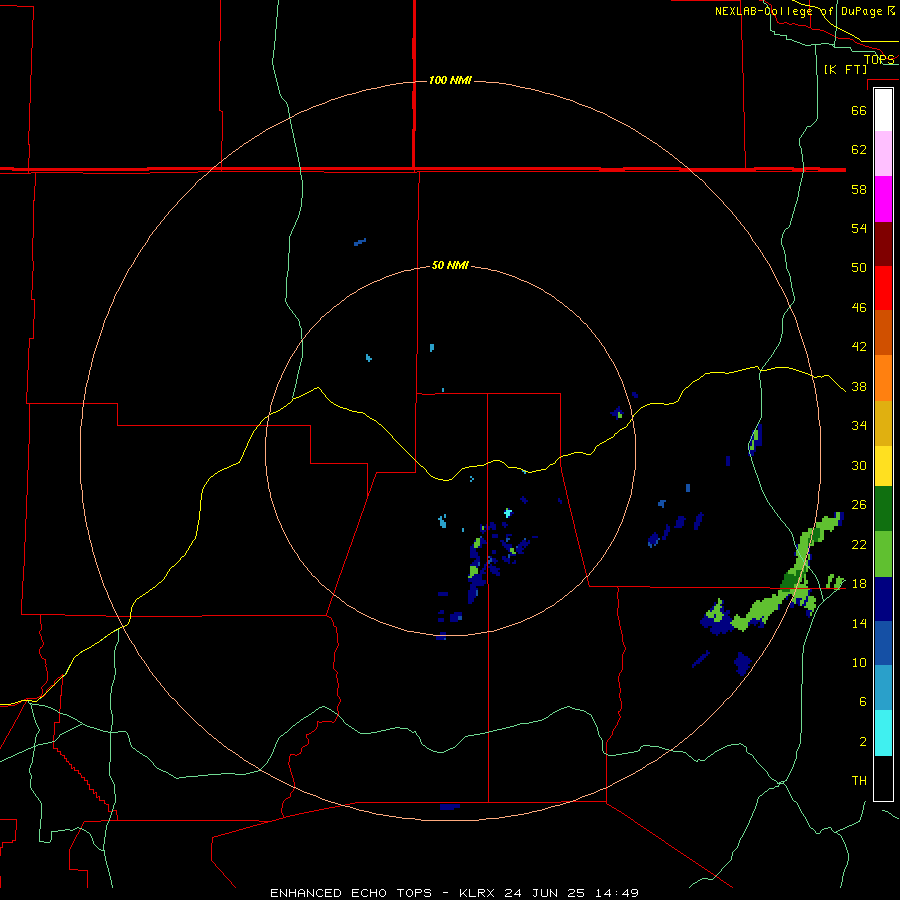Image resolution: width=900 pixels, height=900 pixels.
Task: Click the "50" legend value
Action: click(859, 267)
